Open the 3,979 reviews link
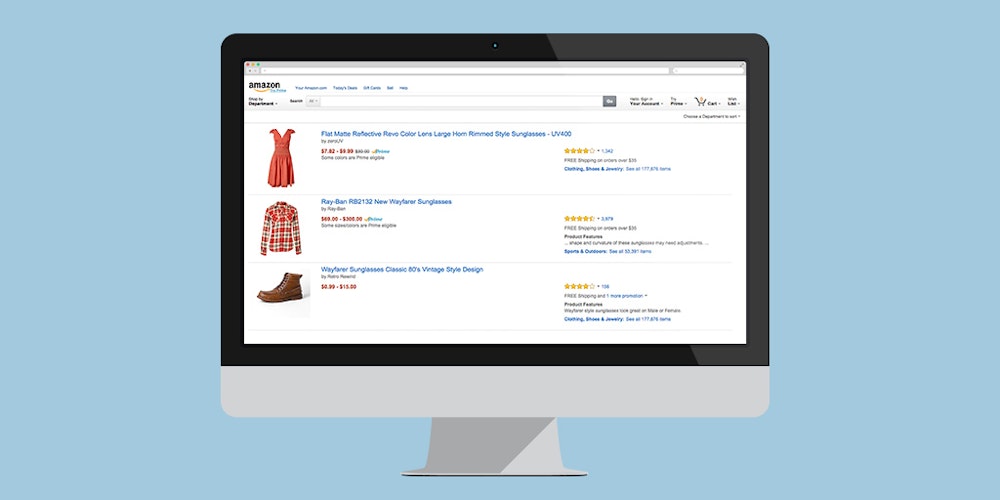The image size is (1000, 500). 607,219
